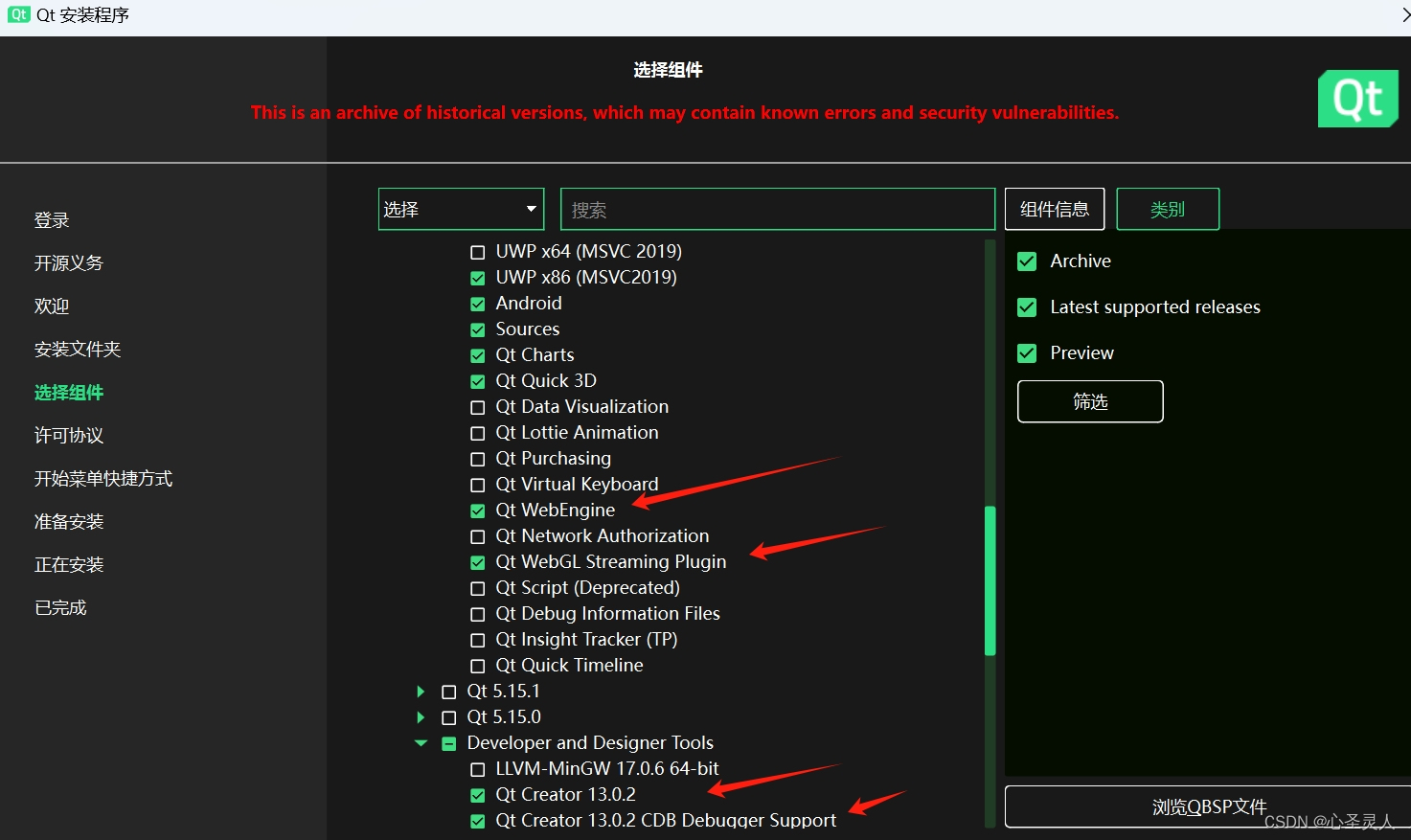This screenshot has height=840, width=1411.
Task: Uncheck the Qt Quick 3D checkbox
Action: click(x=478, y=382)
